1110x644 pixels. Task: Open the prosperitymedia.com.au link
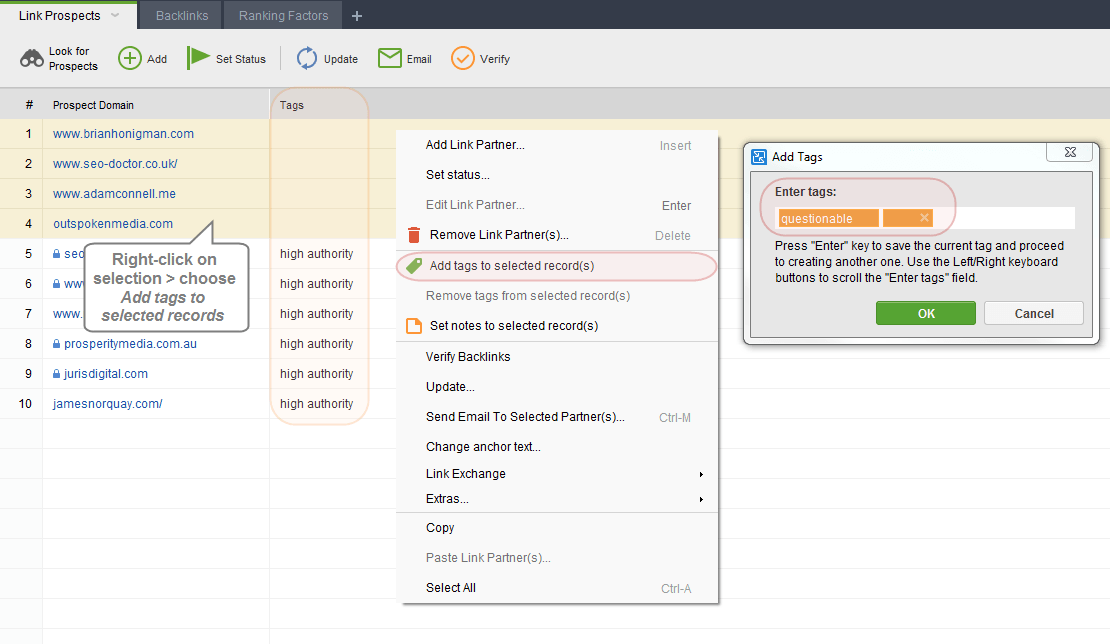pos(131,344)
